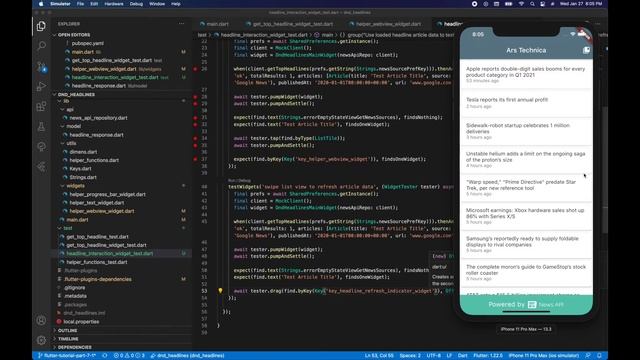Open news_api_repository.dart in explorer
The width and height of the screenshot is (640, 360).
tap(98, 118)
